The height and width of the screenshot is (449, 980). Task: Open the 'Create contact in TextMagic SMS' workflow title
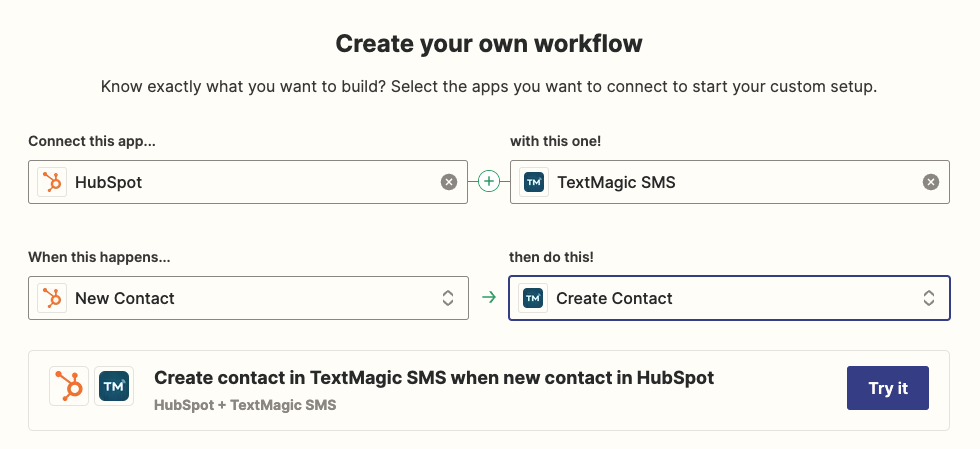pos(434,378)
